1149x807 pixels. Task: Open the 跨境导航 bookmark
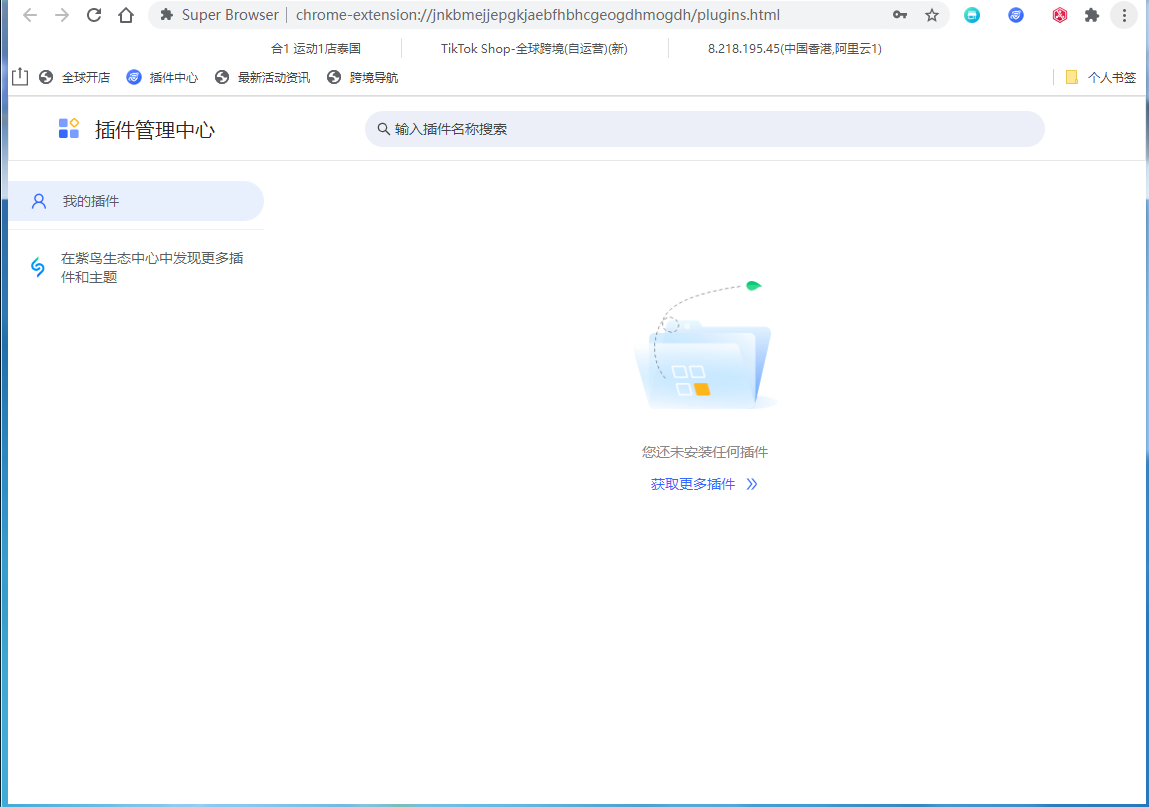click(x=363, y=77)
